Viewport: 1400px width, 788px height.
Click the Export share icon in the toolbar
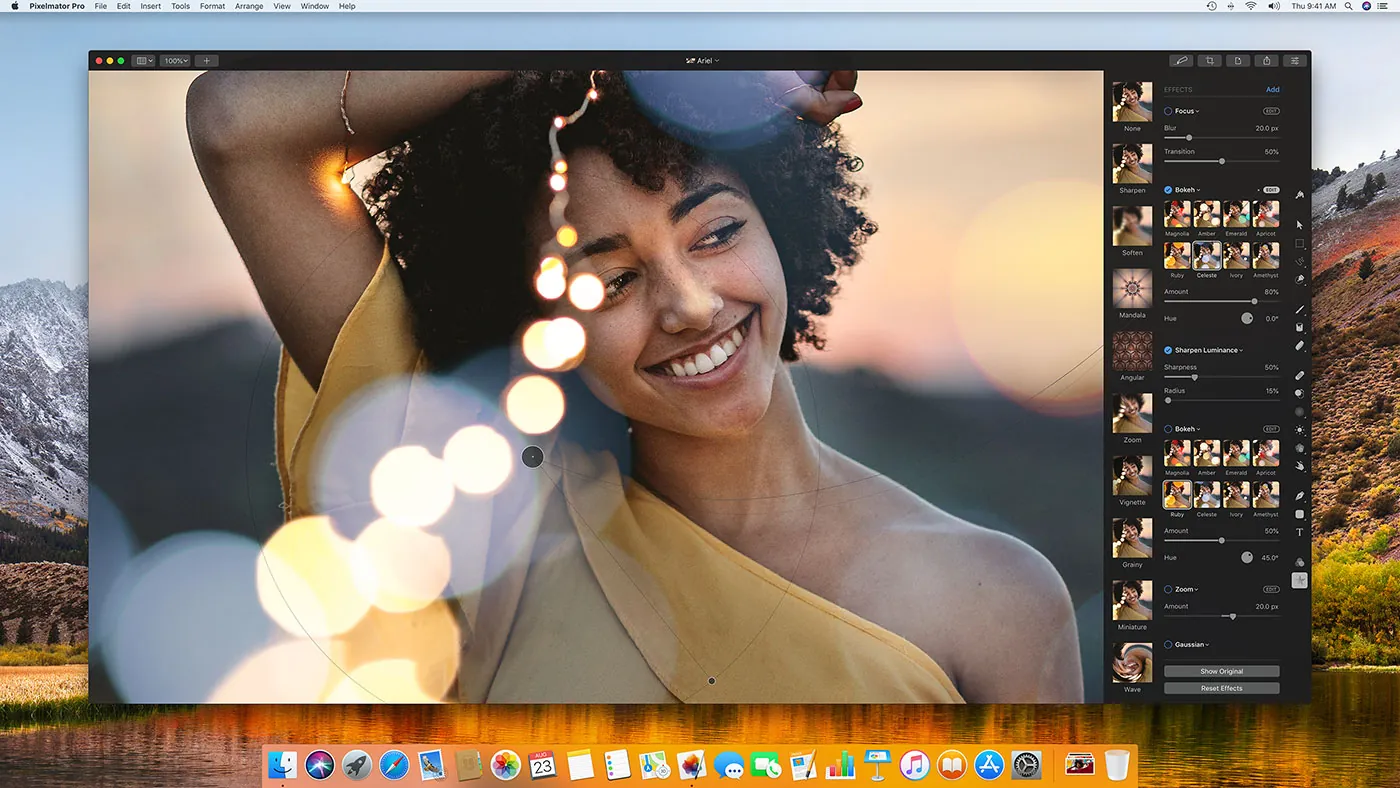pyautogui.click(x=1266, y=60)
